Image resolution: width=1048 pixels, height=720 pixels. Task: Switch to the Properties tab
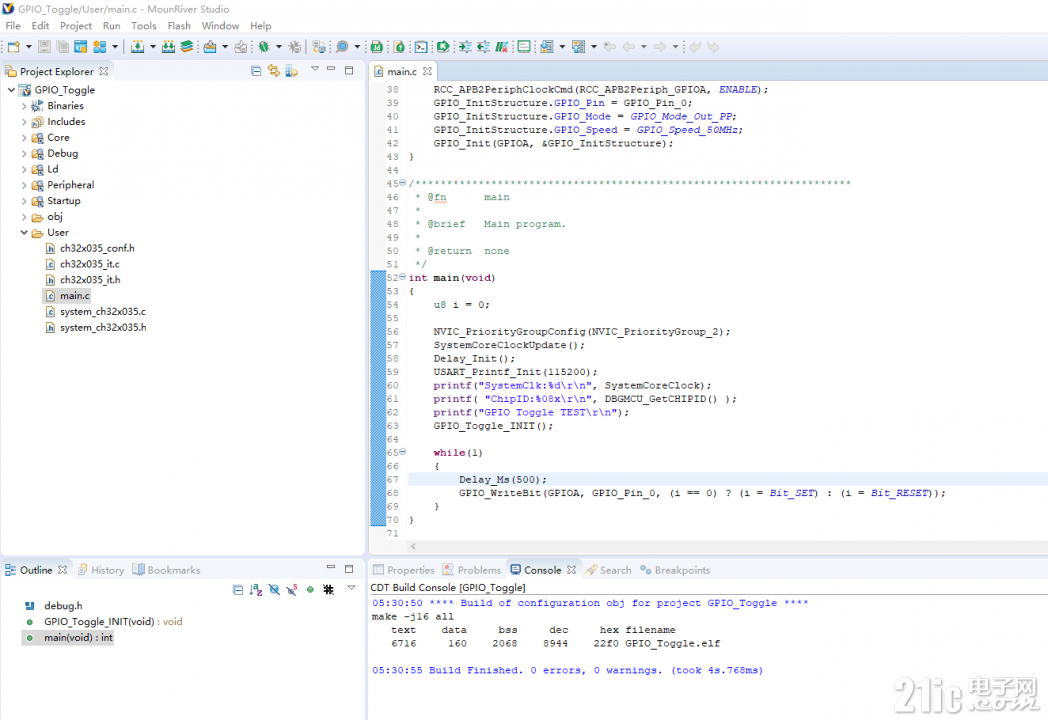pyautogui.click(x=404, y=570)
